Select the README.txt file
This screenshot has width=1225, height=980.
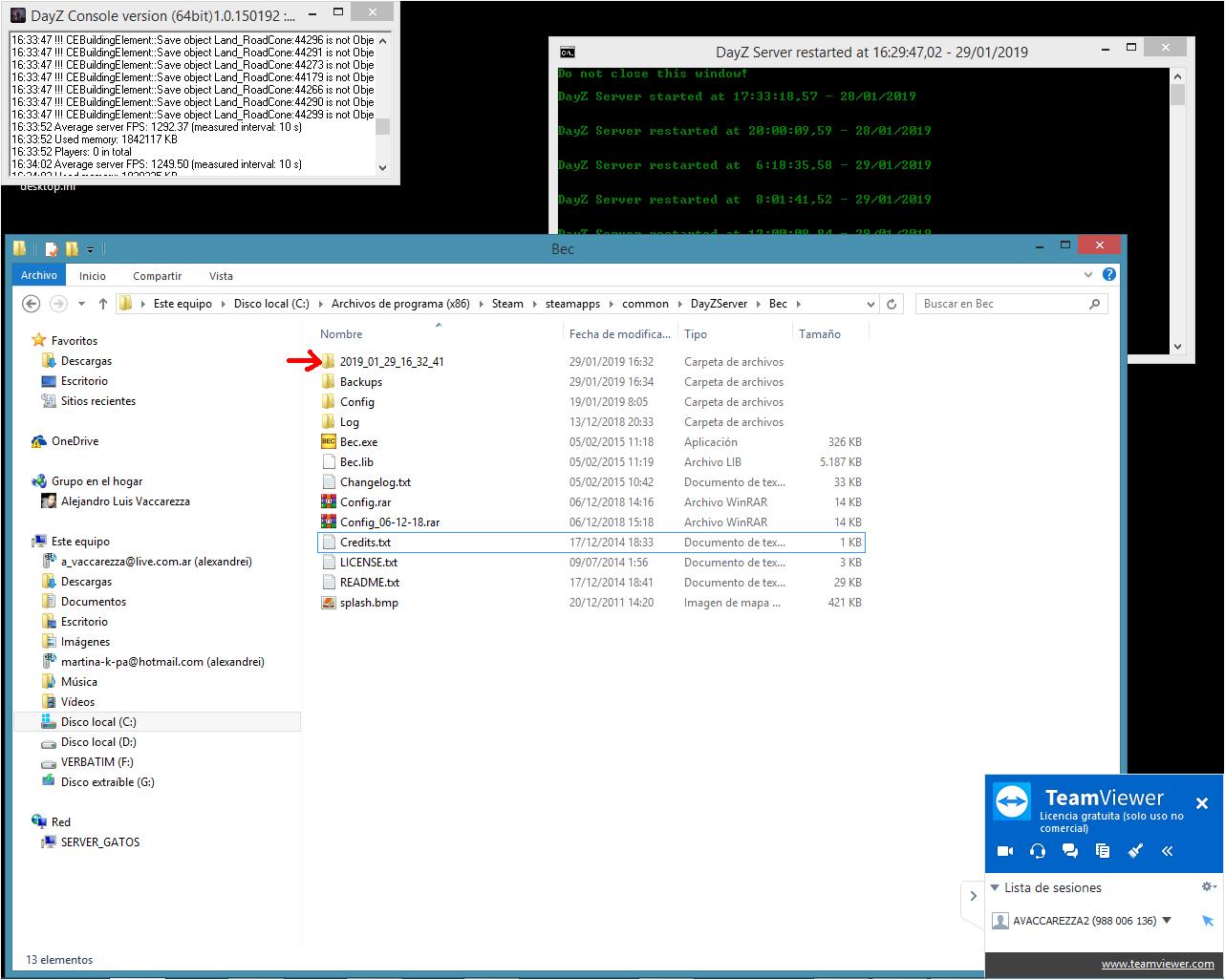pyautogui.click(x=369, y=583)
